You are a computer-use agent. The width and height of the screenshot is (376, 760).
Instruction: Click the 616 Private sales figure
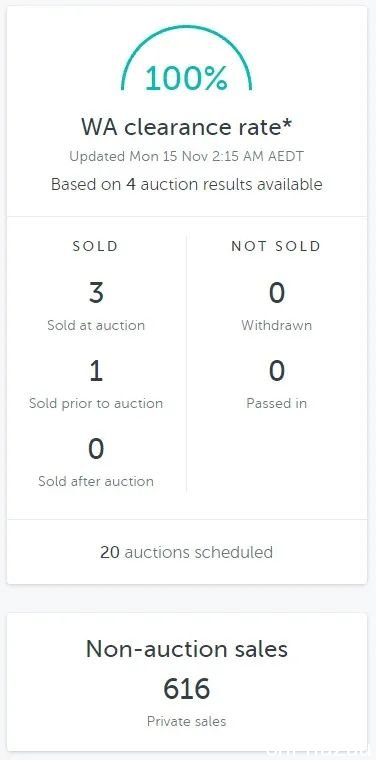187,689
